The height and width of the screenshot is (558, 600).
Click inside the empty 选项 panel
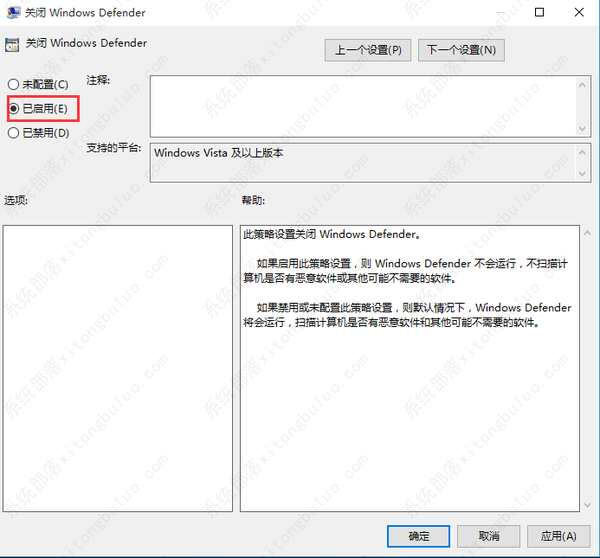point(117,367)
